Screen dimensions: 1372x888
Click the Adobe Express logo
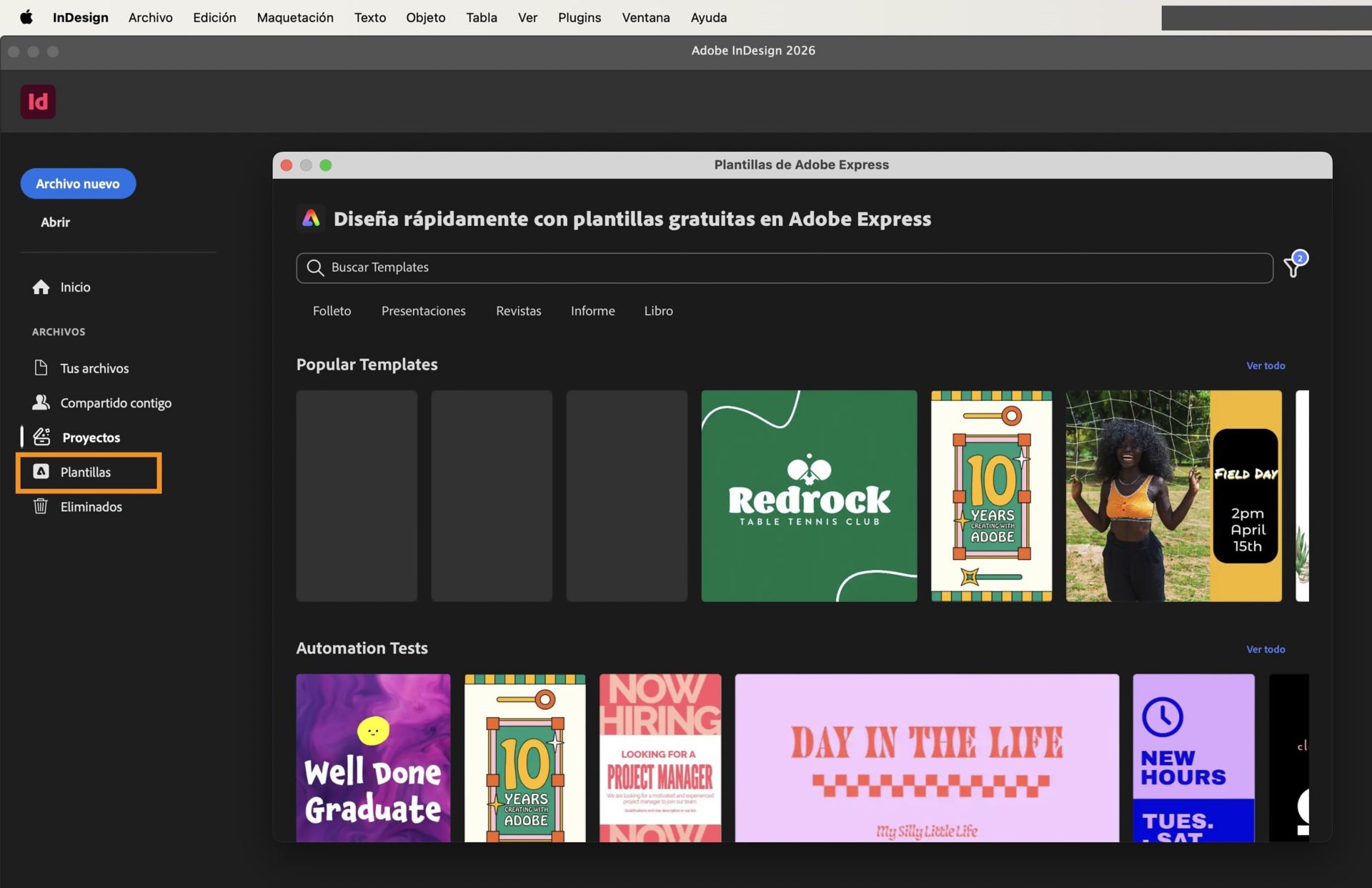tap(311, 219)
